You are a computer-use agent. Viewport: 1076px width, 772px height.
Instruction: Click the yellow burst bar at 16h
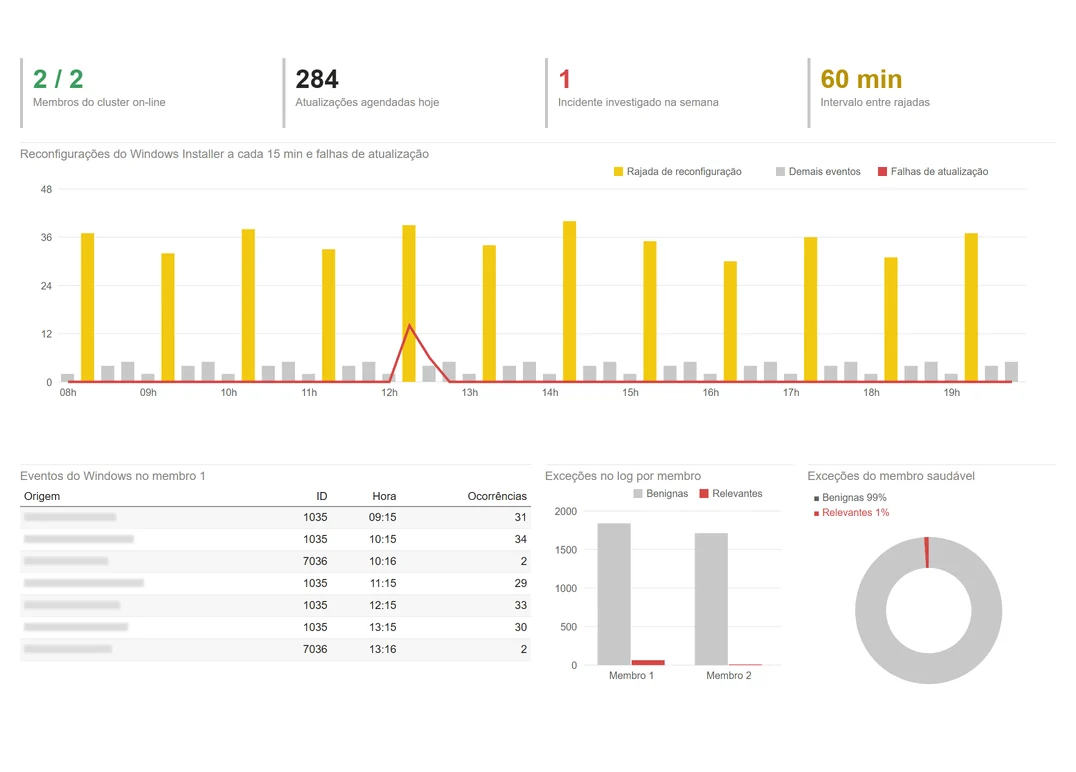click(730, 321)
